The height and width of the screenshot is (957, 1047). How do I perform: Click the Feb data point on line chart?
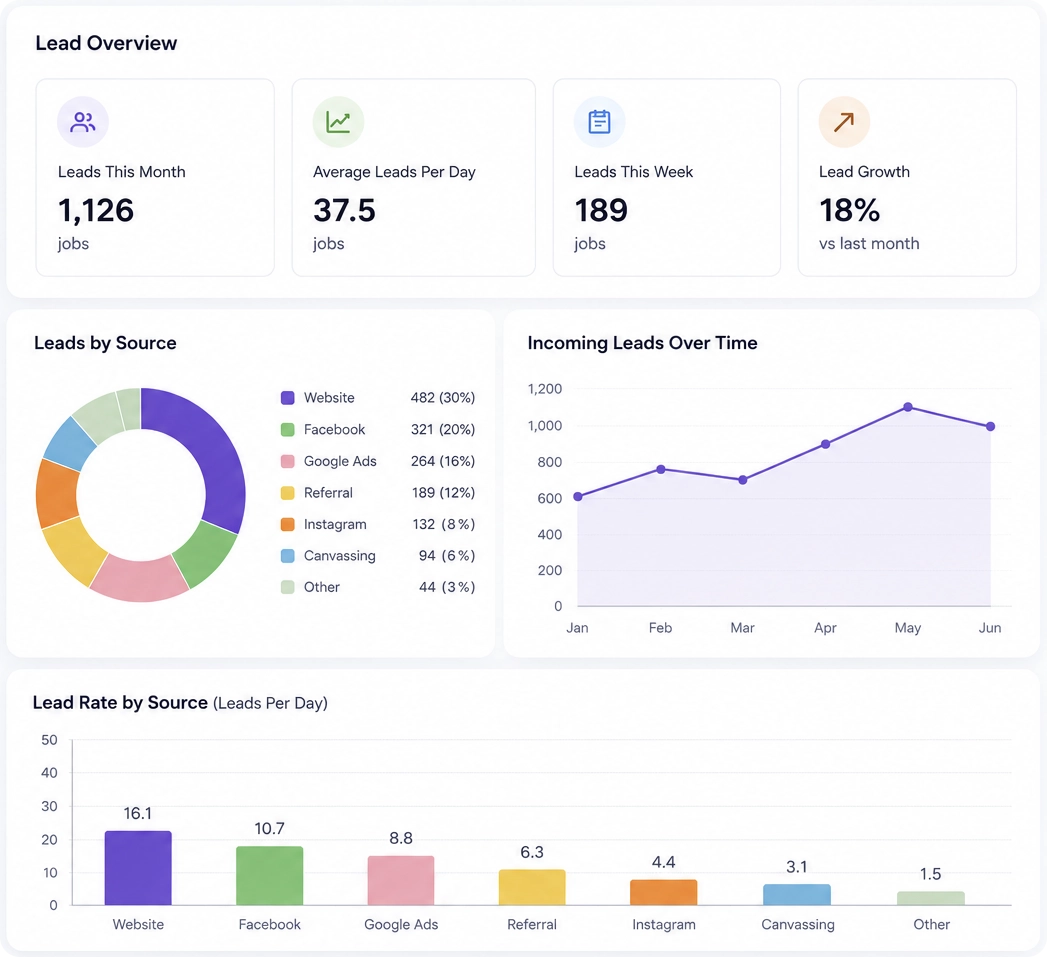tap(660, 469)
